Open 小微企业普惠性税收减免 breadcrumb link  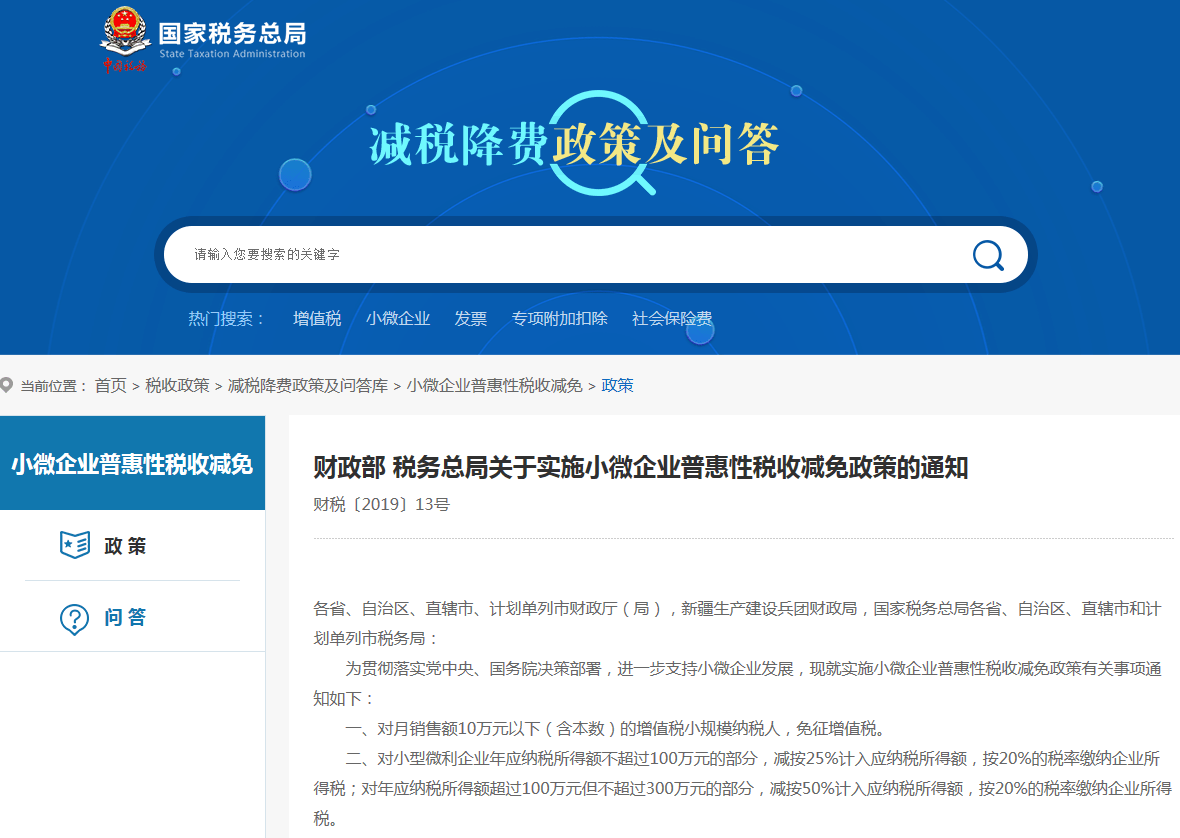coord(494,386)
